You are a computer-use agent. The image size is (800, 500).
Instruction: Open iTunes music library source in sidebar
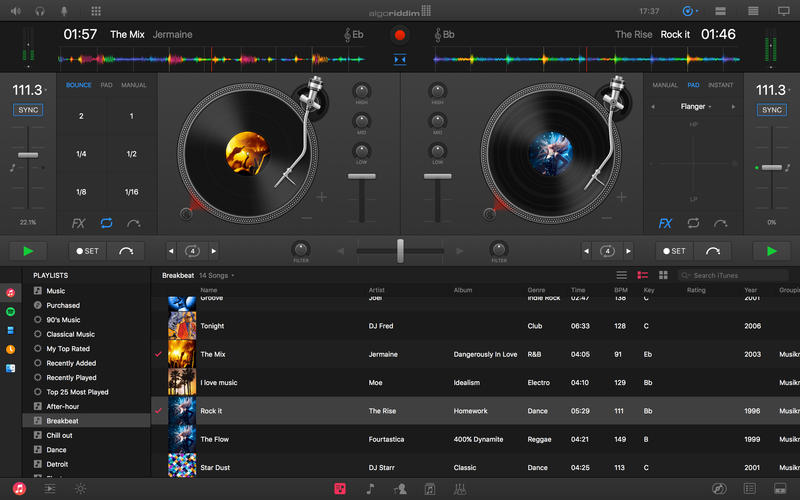pos(10,293)
